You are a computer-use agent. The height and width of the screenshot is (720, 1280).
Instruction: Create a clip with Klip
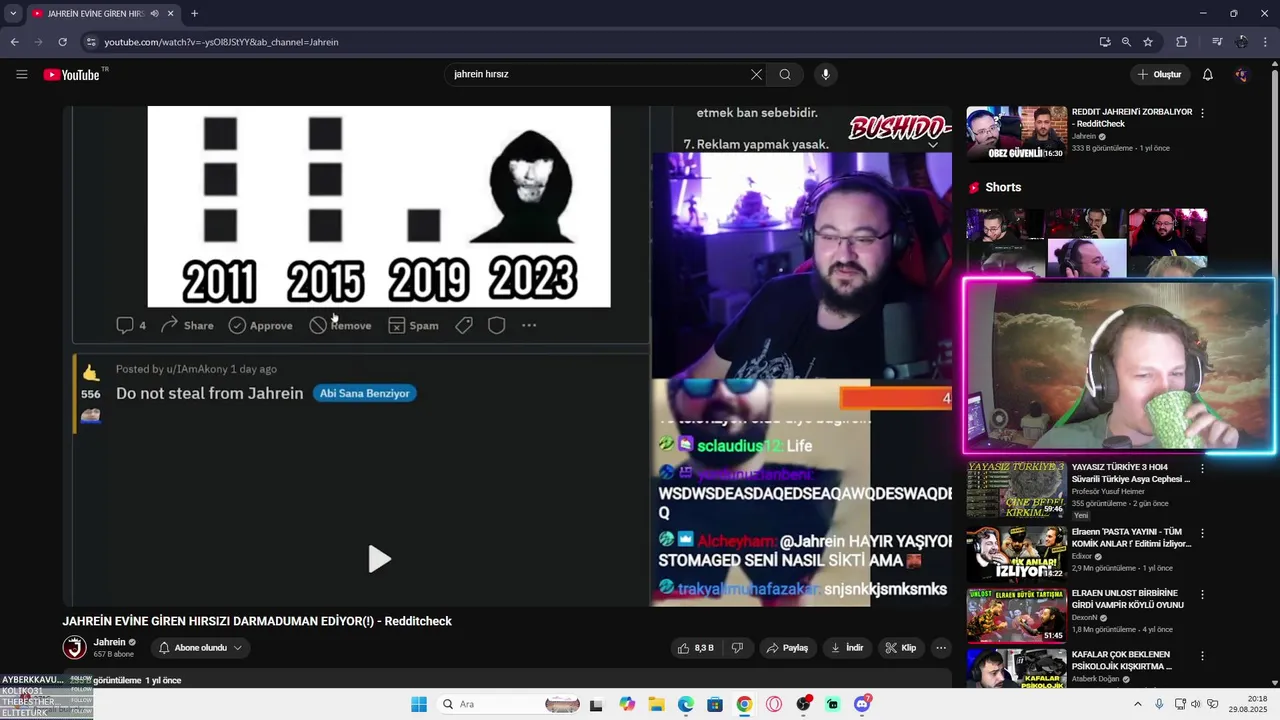(x=900, y=648)
